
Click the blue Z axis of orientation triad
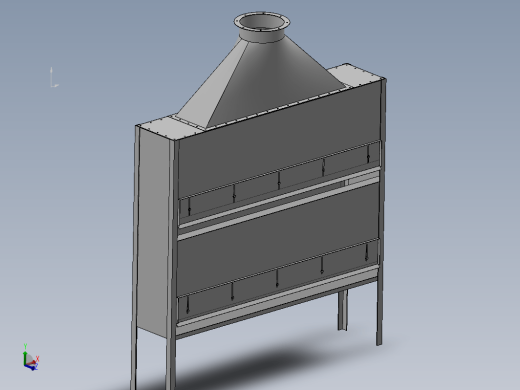31,367
